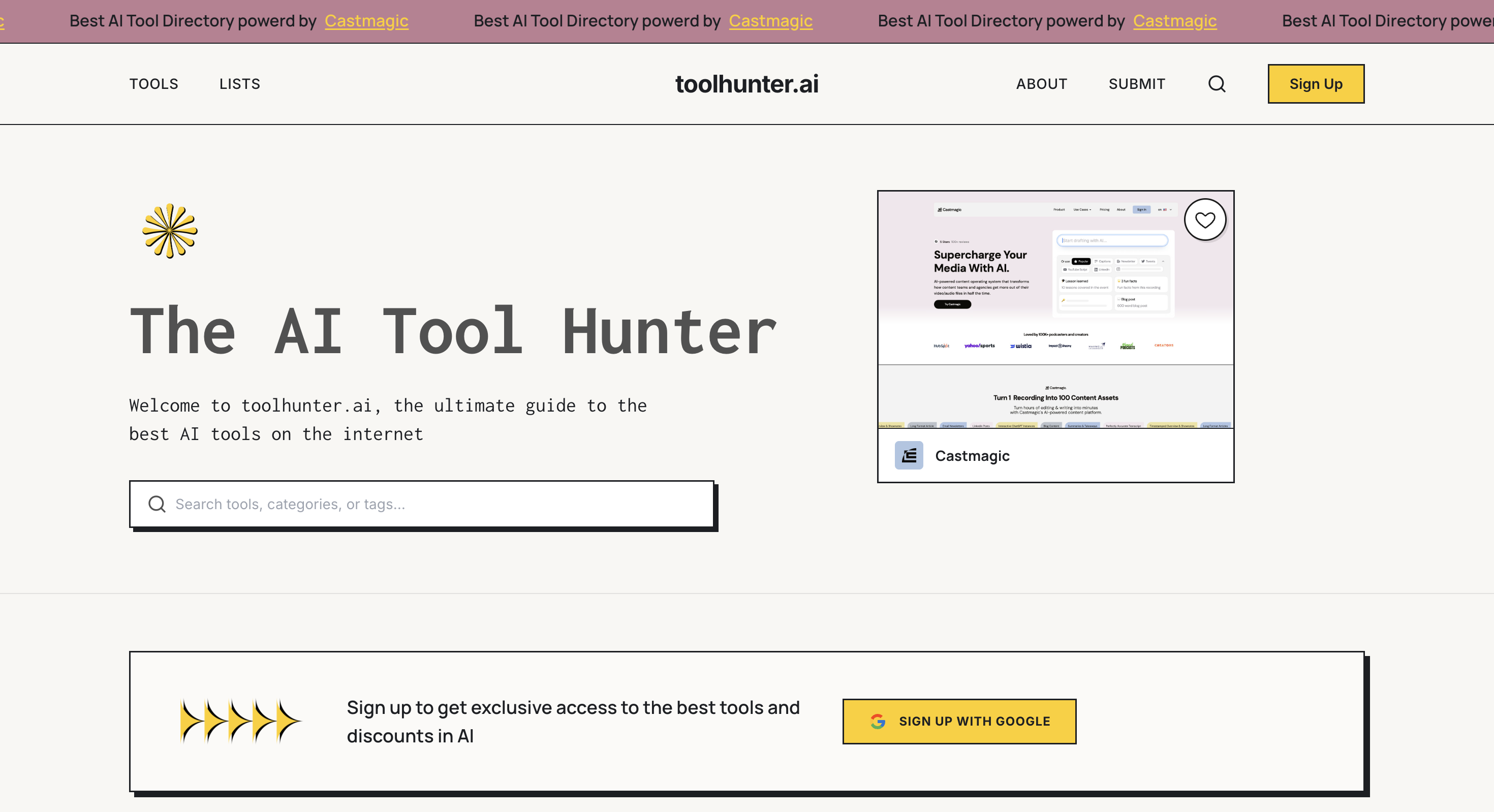Click the yellow starburst logo icon
1494x812 pixels.
tap(170, 231)
